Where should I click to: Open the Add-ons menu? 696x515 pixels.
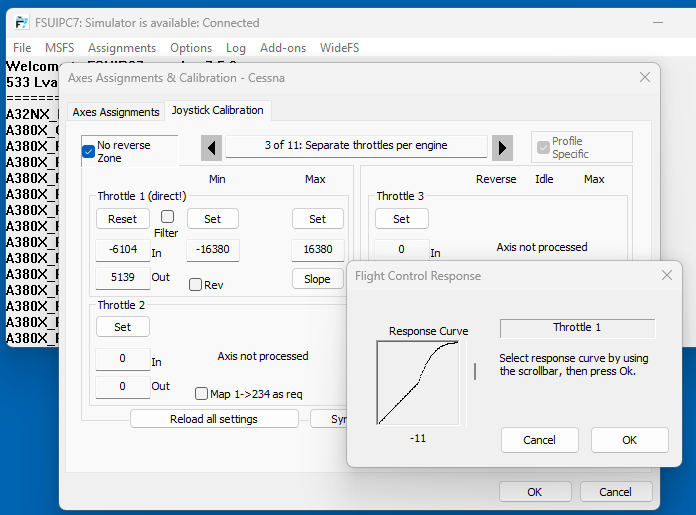click(x=283, y=48)
